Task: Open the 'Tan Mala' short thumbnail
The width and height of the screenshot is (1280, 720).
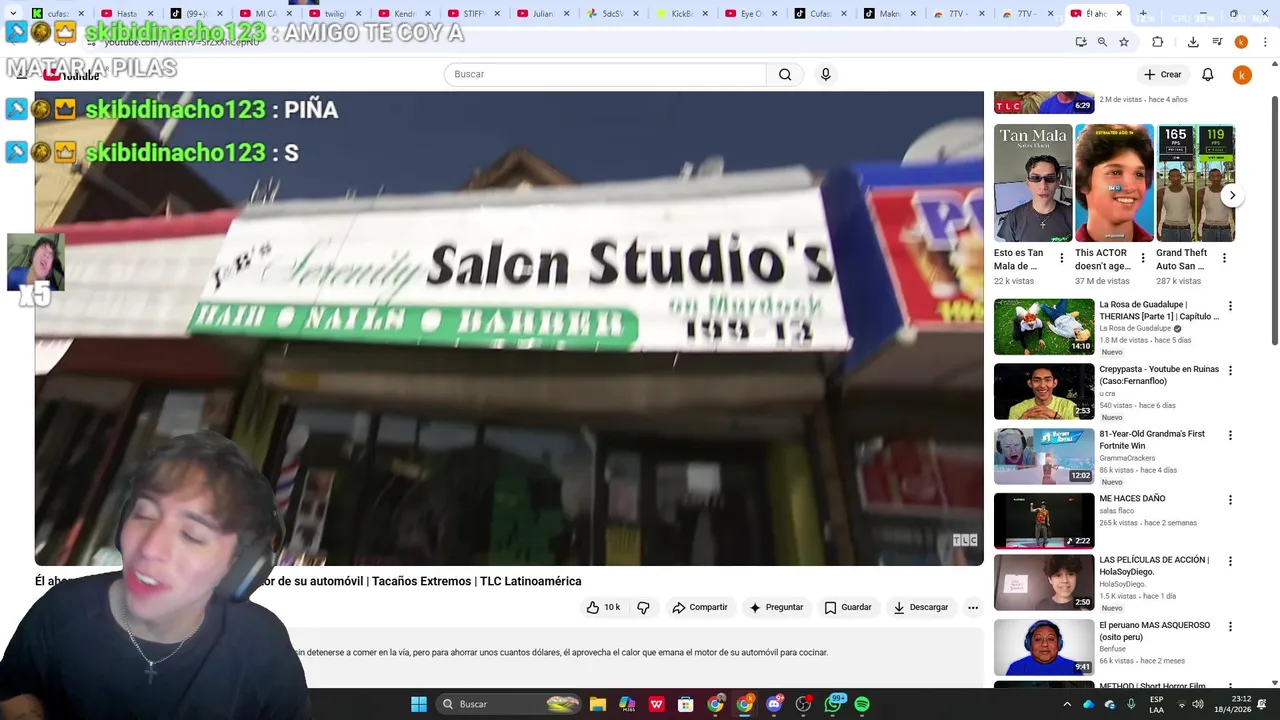Action: point(1033,183)
